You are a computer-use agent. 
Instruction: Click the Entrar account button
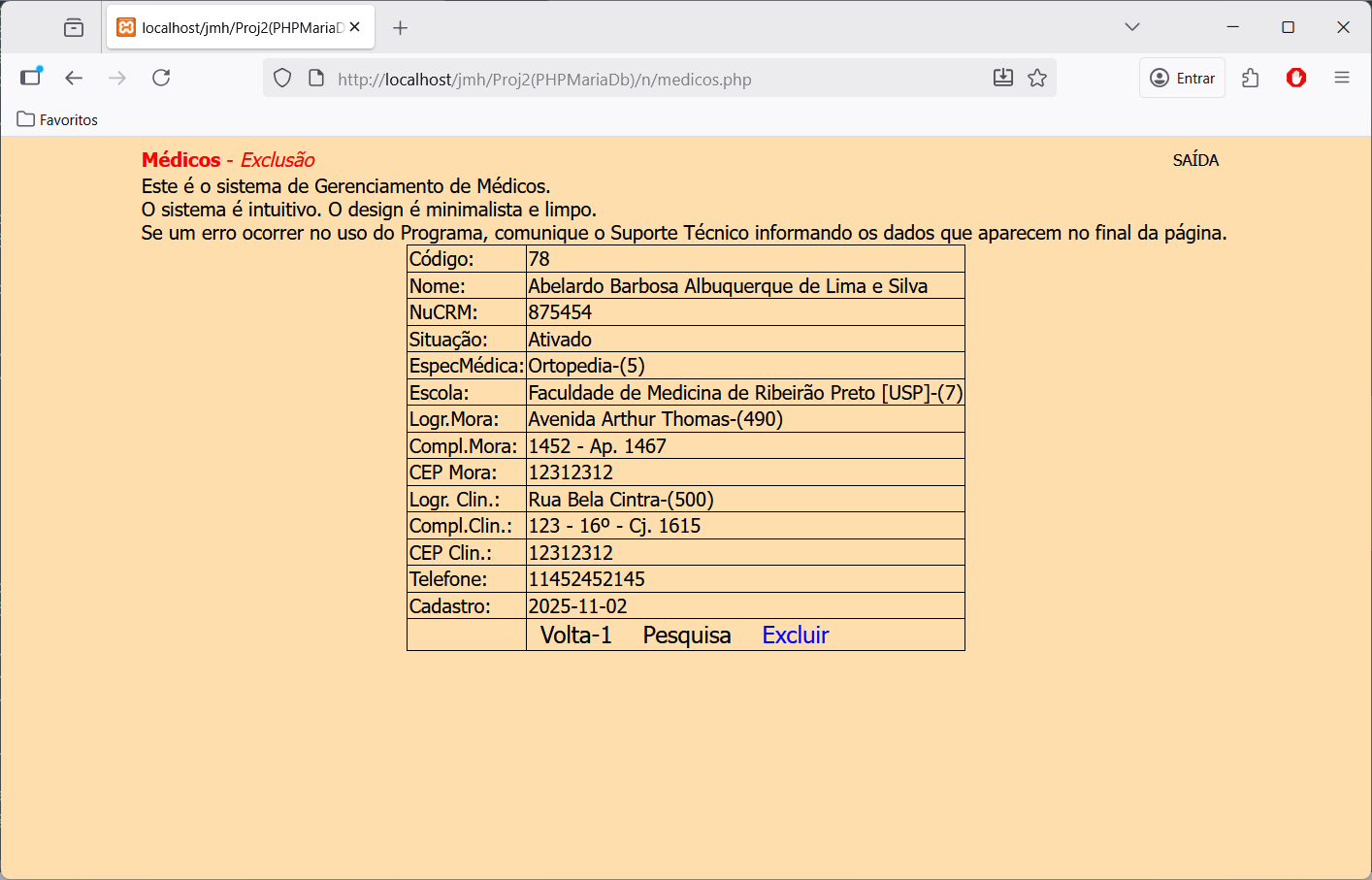pos(1182,78)
